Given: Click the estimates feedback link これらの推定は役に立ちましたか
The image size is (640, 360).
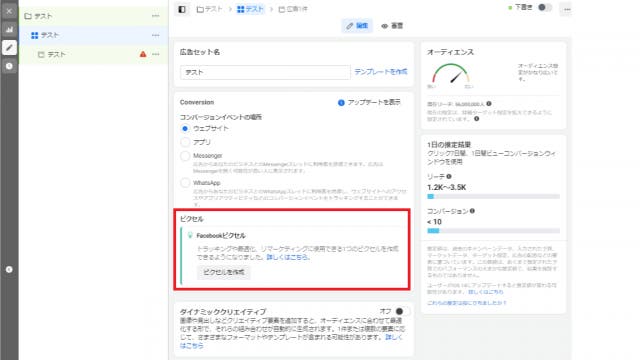Looking at the screenshot, I should click(x=467, y=303).
